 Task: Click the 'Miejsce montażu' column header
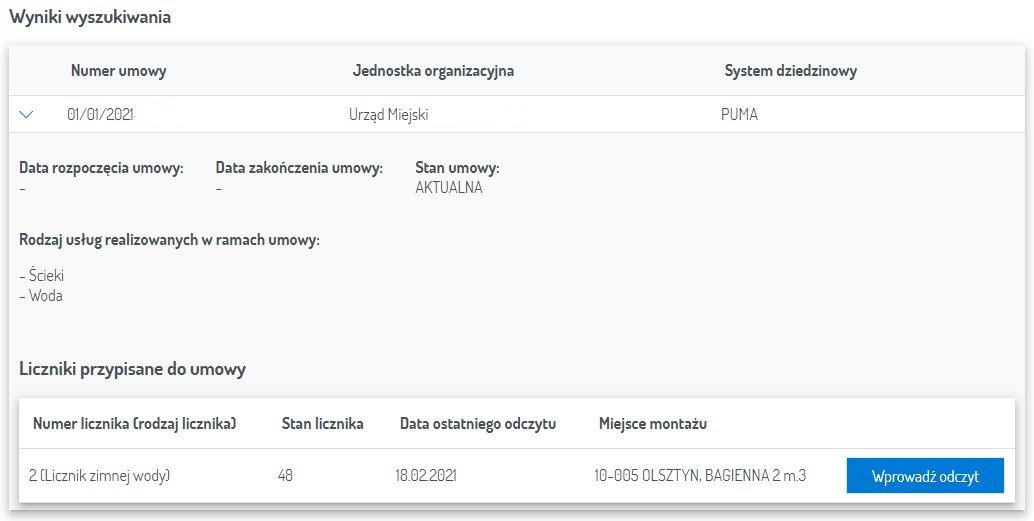652,424
